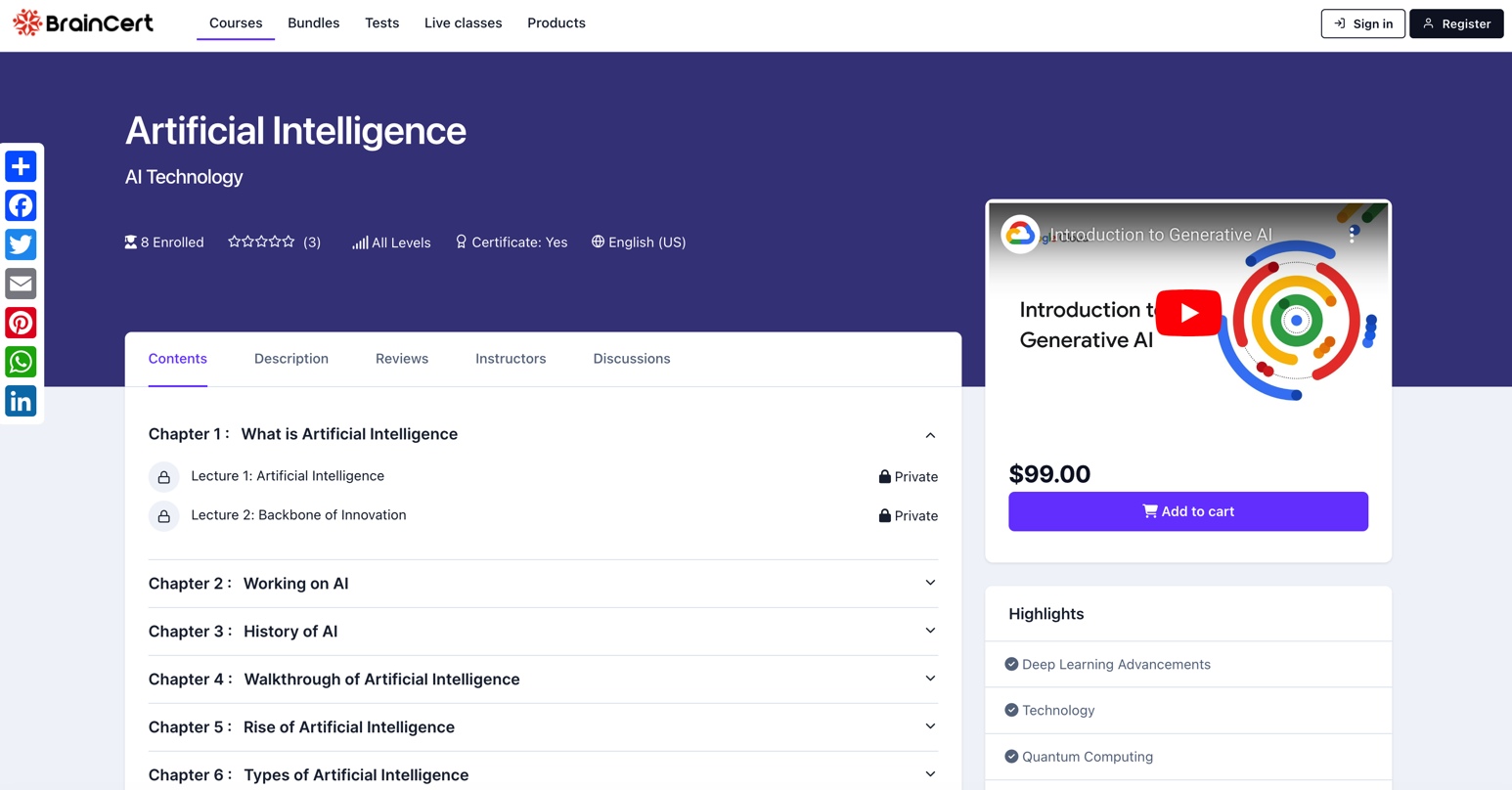1512x790 pixels.
Task: Play the Introduction to Generative AI video
Action: pyautogui.click(x=1187, y=313)
